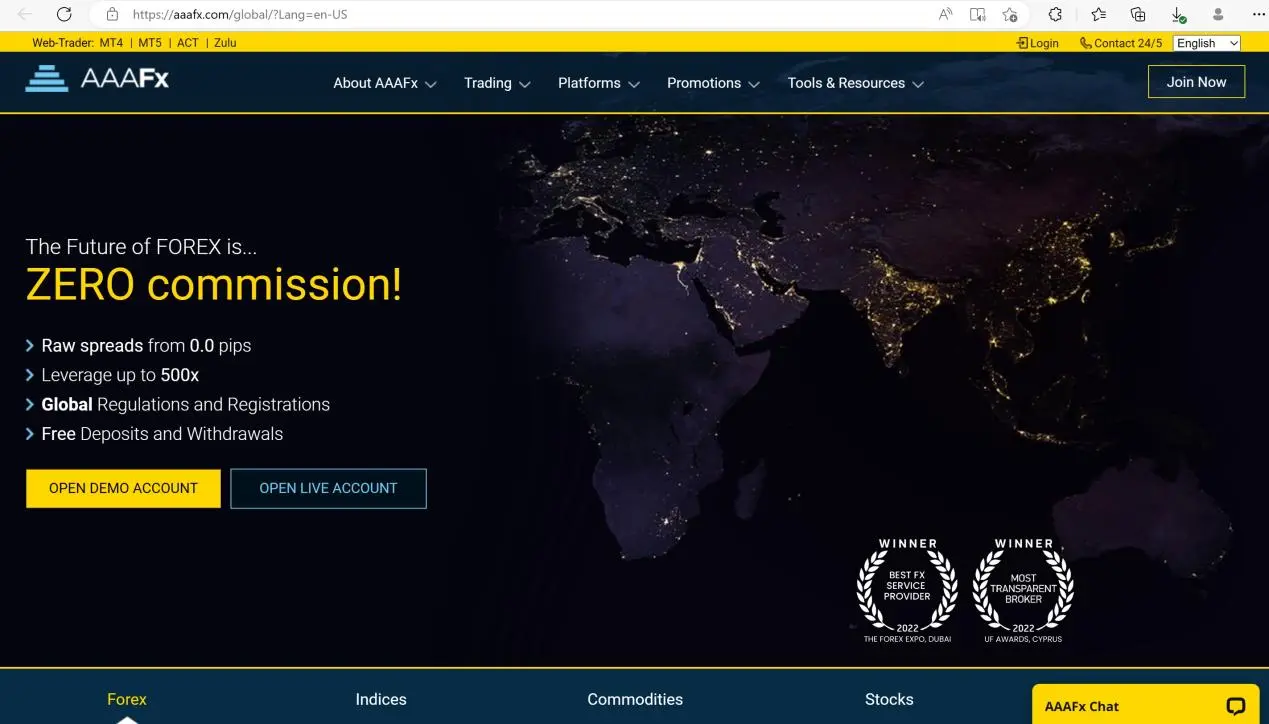Click 'The Future of FOREX is...' text
This screenshot has height=724, width=1269.
pos(141,246)
